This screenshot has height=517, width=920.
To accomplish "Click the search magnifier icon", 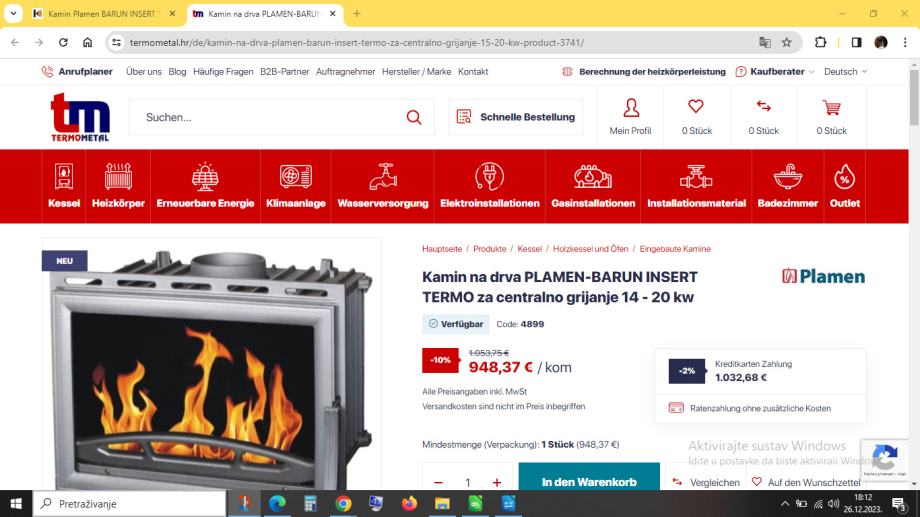I will pyautogui.click(x=414, y=117).
